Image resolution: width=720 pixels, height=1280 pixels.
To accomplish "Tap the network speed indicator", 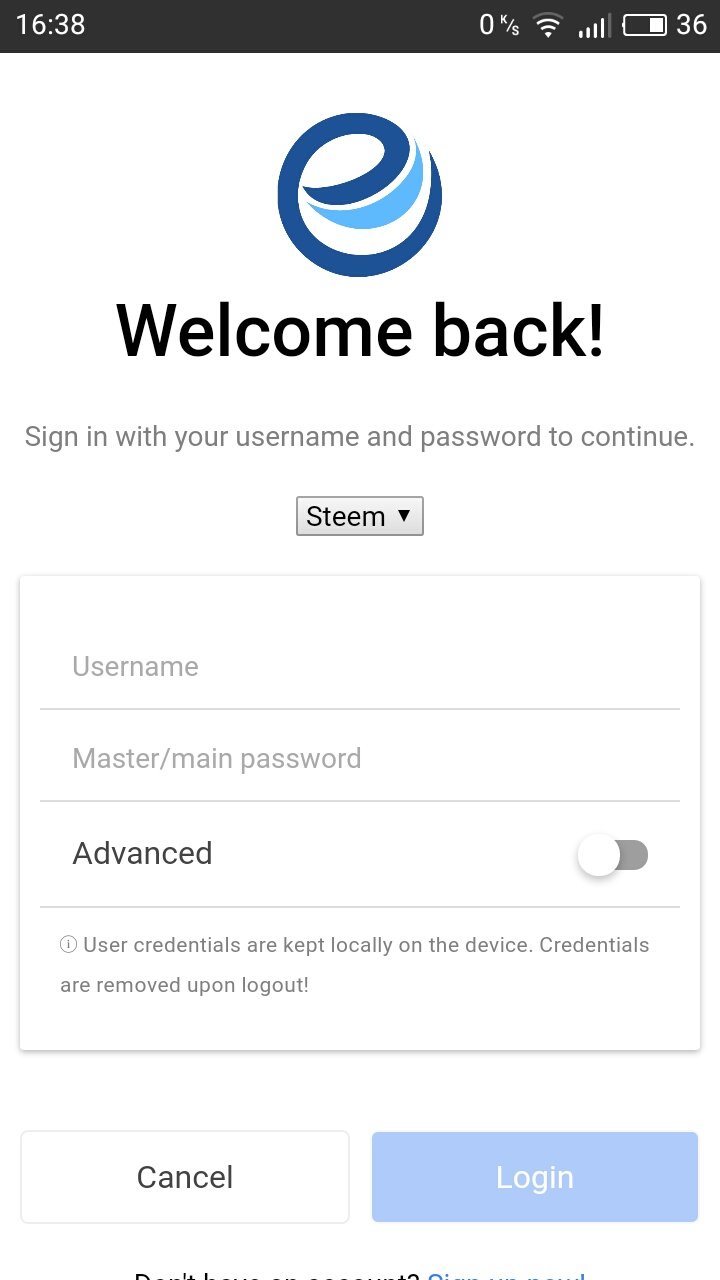I will click(499, 25).
